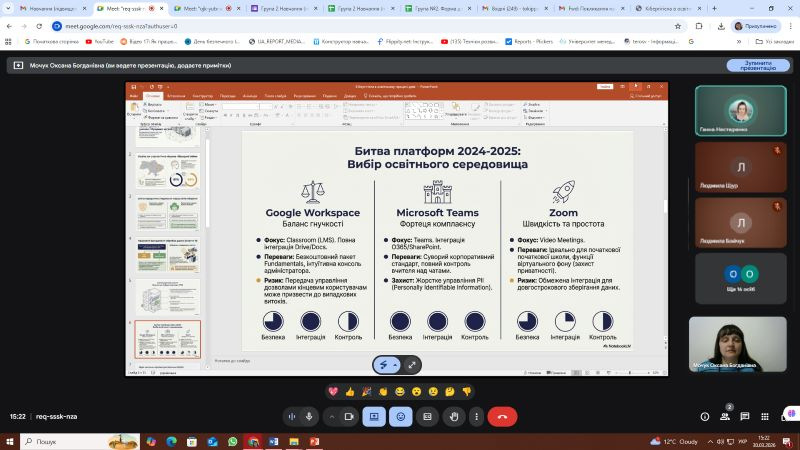Switch to the second Meet browser tab

click(207, 9)
